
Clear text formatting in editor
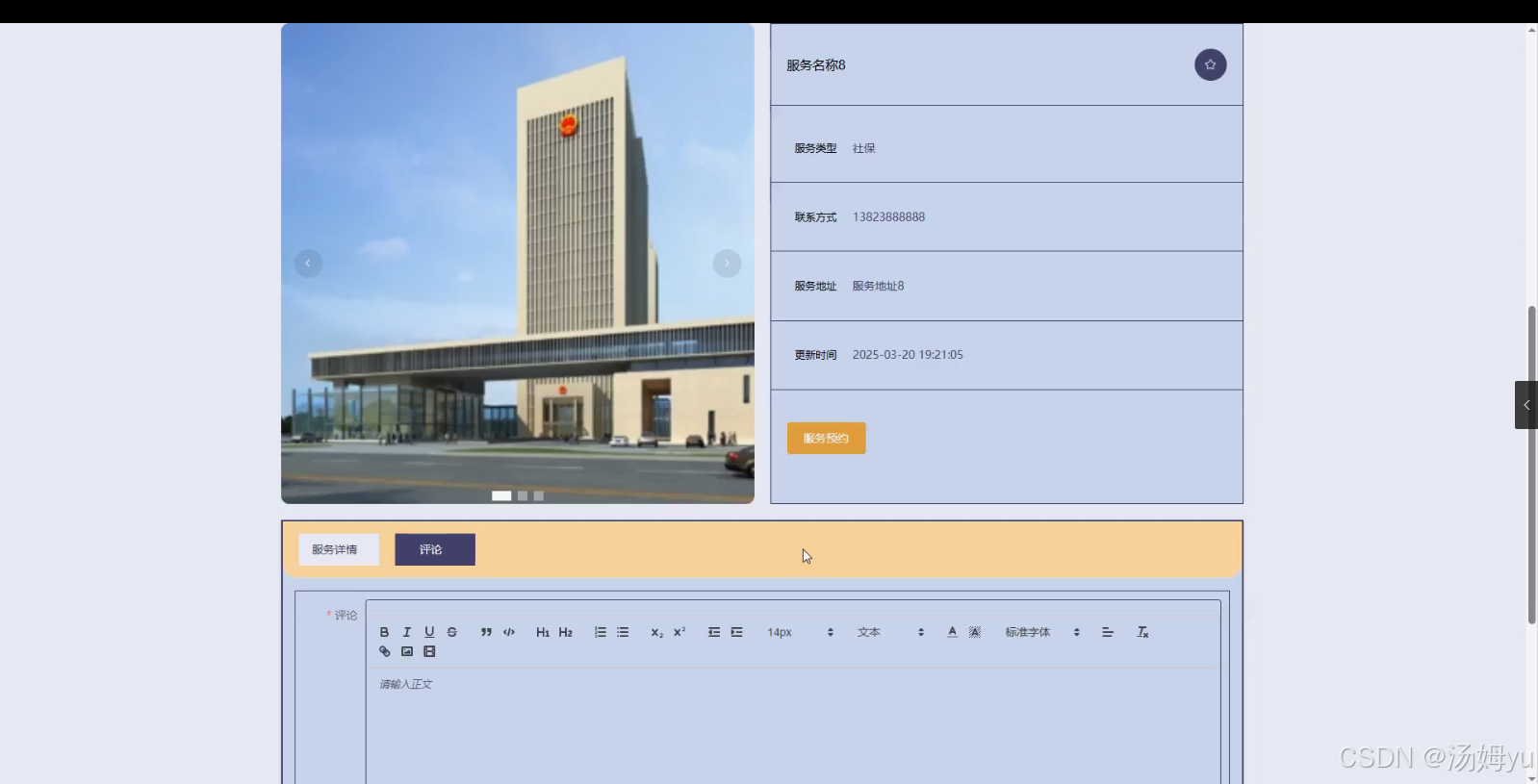click(1142, 632)
